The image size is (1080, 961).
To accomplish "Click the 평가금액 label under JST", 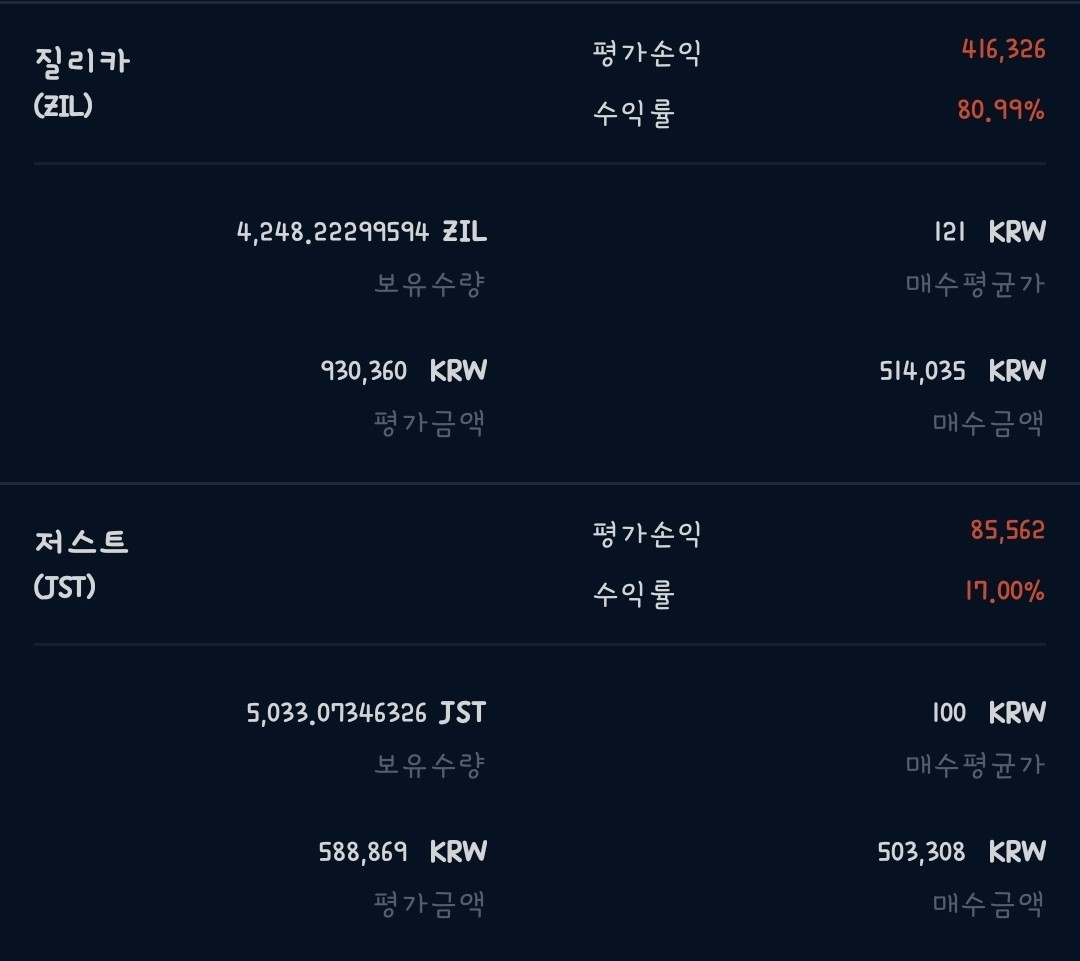I will coord(429,905).
